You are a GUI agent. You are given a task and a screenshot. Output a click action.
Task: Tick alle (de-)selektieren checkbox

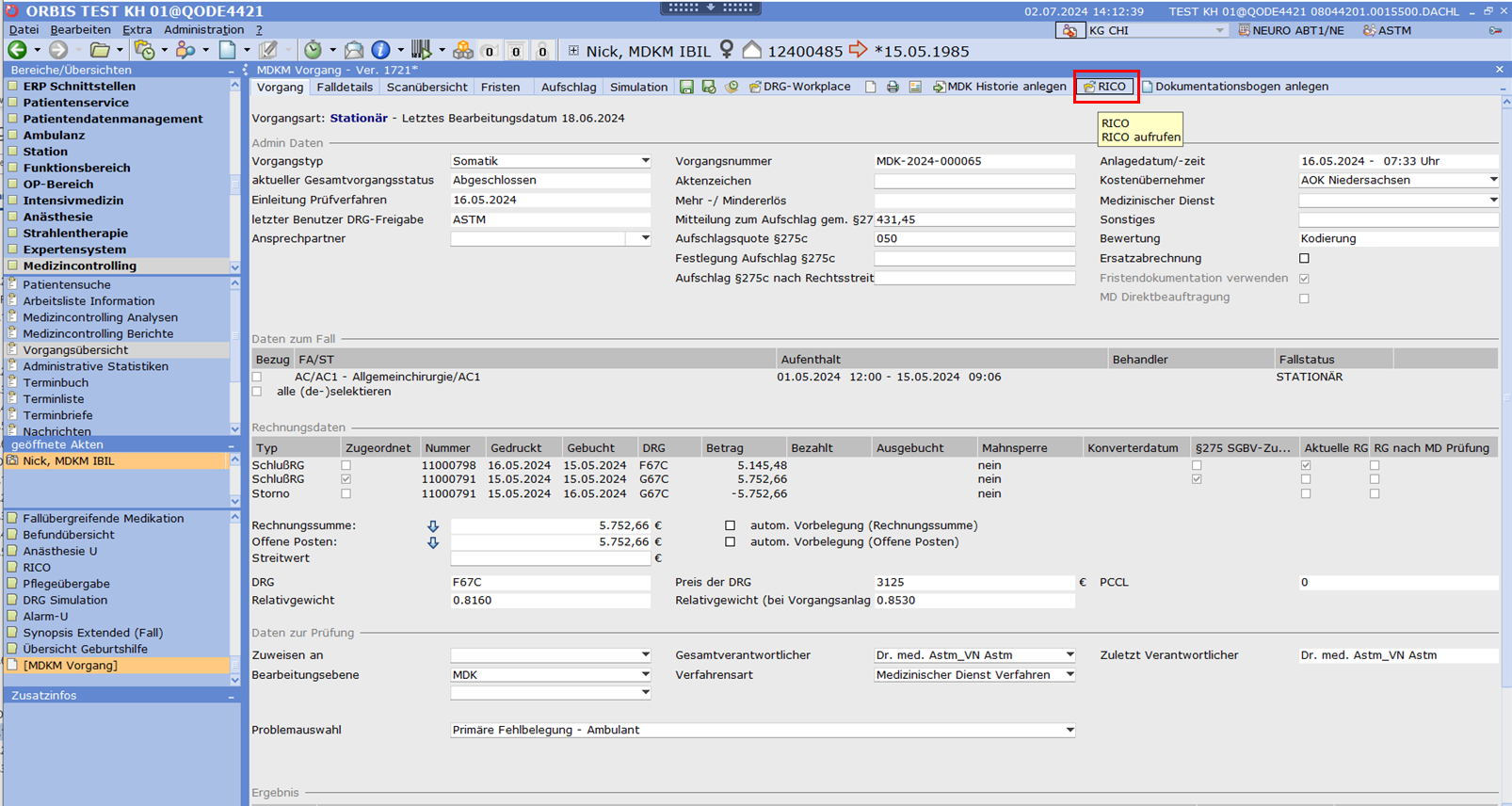[257, 392]
